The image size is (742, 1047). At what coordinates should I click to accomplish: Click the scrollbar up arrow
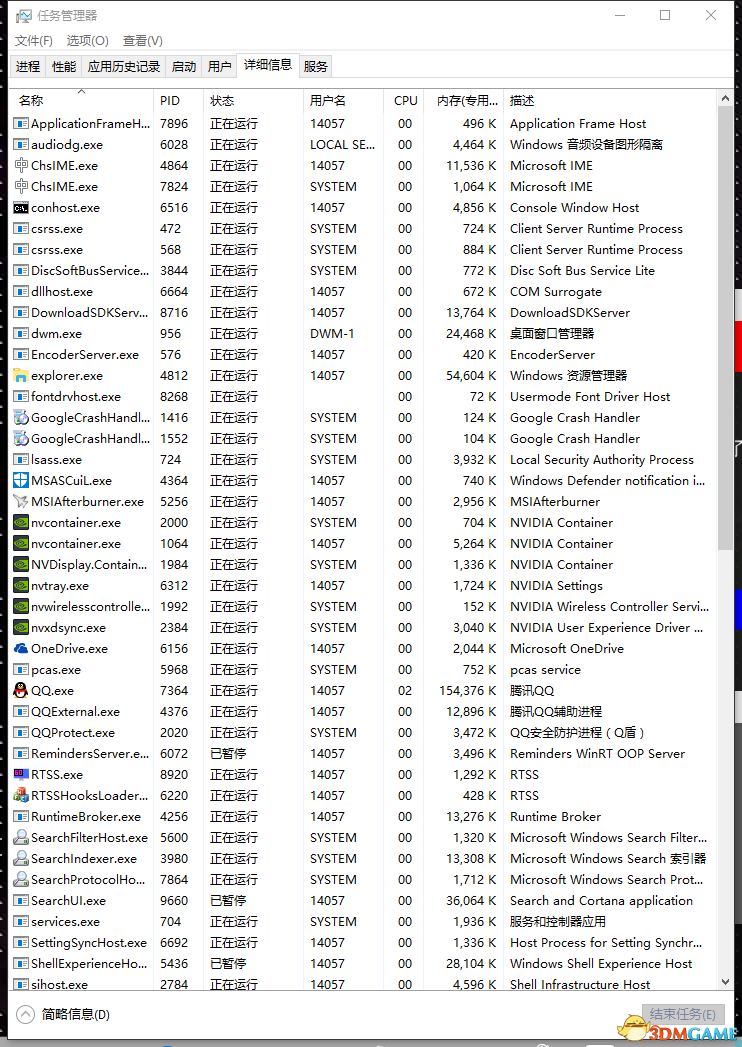[x=725, y=98]
